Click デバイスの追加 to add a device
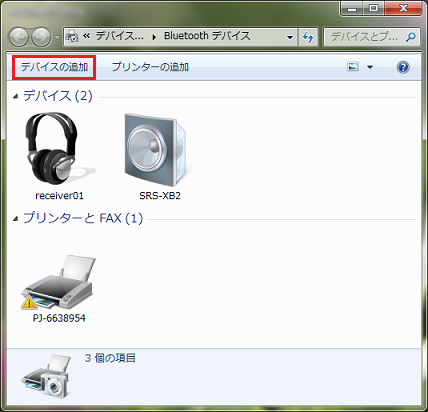This screenshot has width=428, height=412. click(x=54, y=67)
